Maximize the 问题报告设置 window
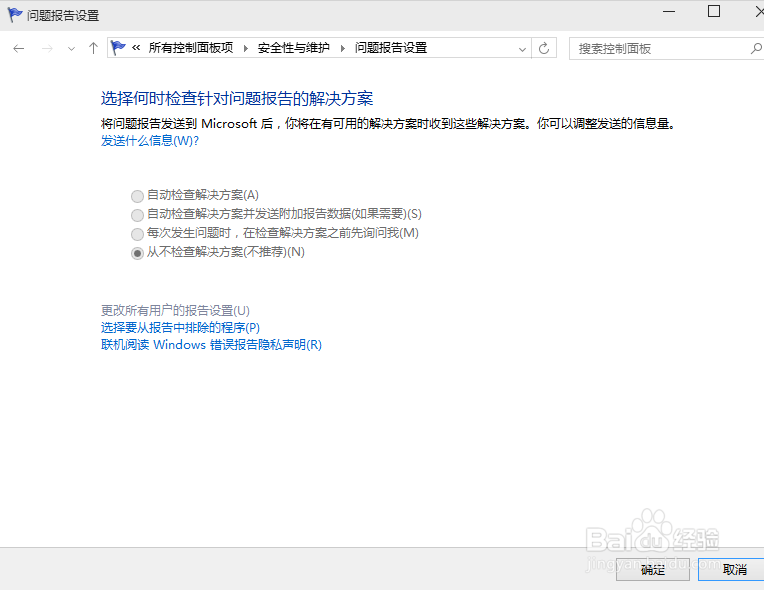764x590 pixels. (714, 12)
